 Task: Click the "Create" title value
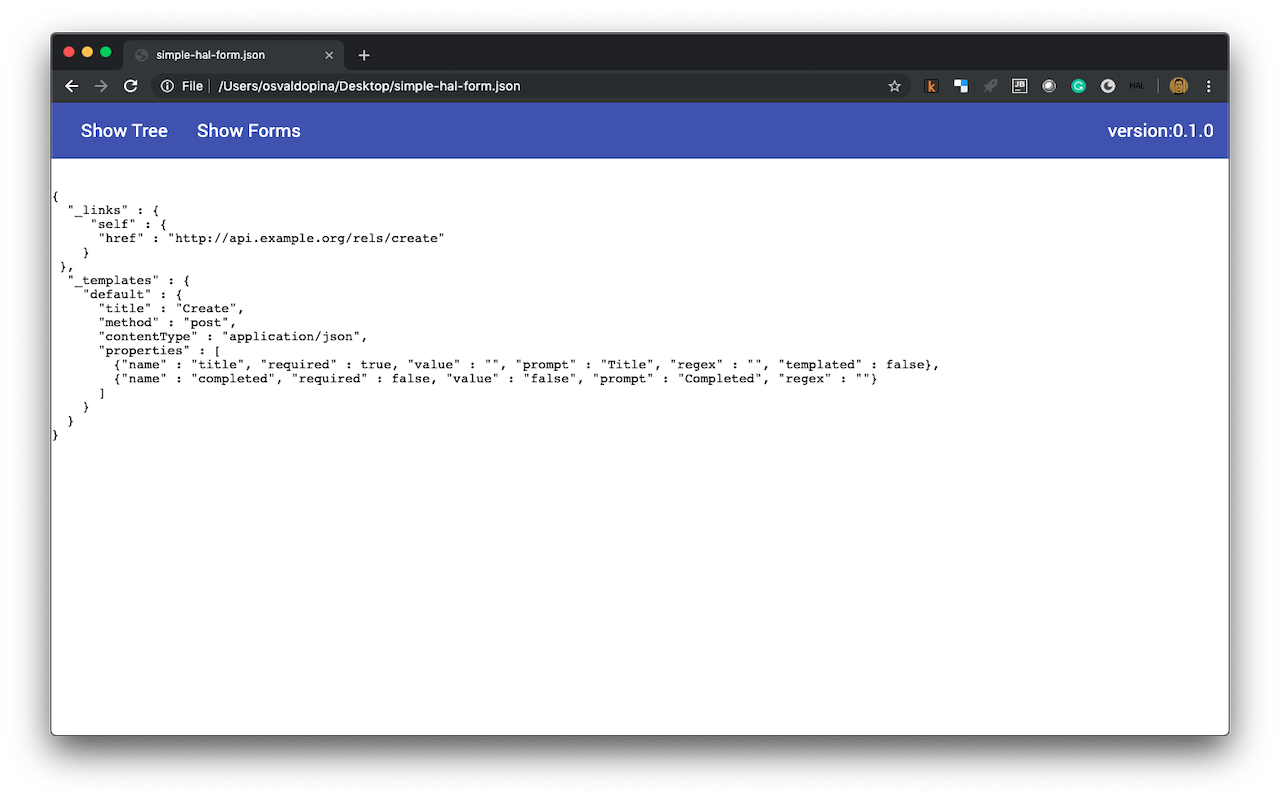pos(206,308)
